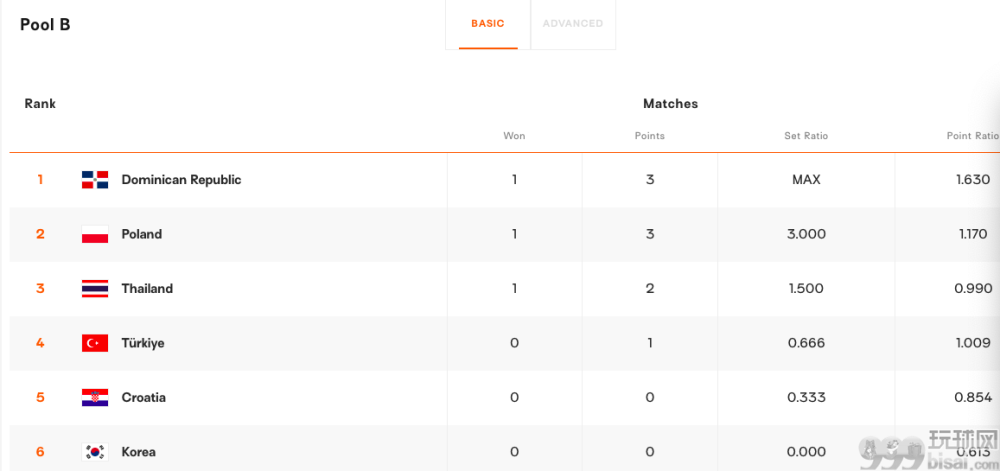The height and width of the screenshot is (471, 1000).
Task: Switch to the ADVANCED tab
Action: (x=573, y=24)
